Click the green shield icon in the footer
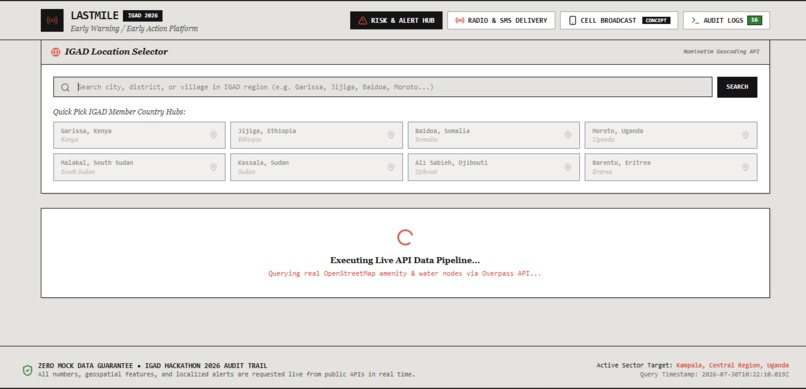Image resolution: width=806 pixels, height=389 pixels. click(x=27, y=370)
